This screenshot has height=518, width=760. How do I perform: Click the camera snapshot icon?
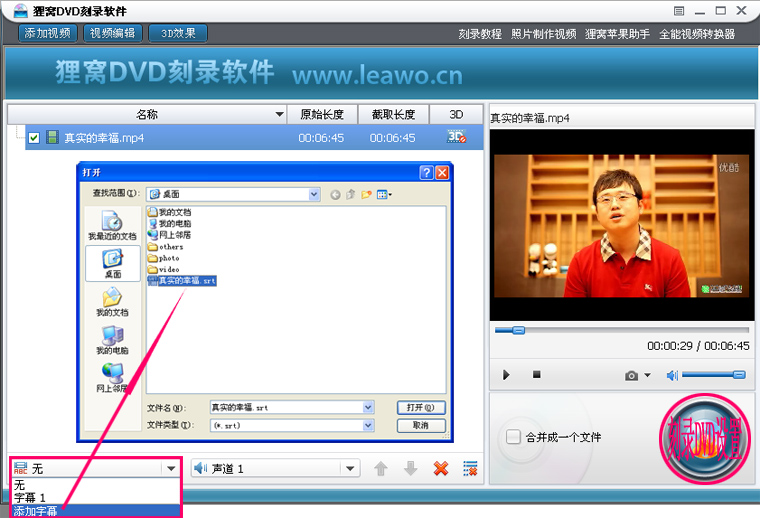click(x=631, y=376)
